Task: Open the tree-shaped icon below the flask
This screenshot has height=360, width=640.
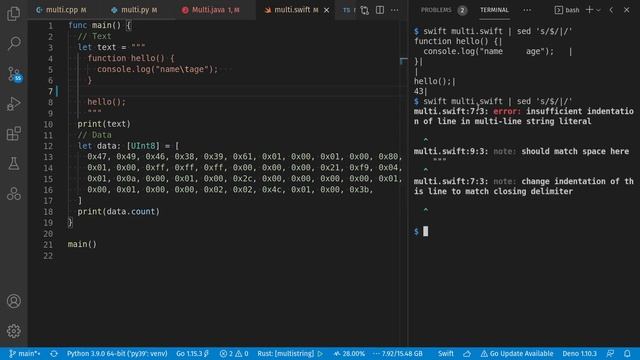Action: point(13,193)
